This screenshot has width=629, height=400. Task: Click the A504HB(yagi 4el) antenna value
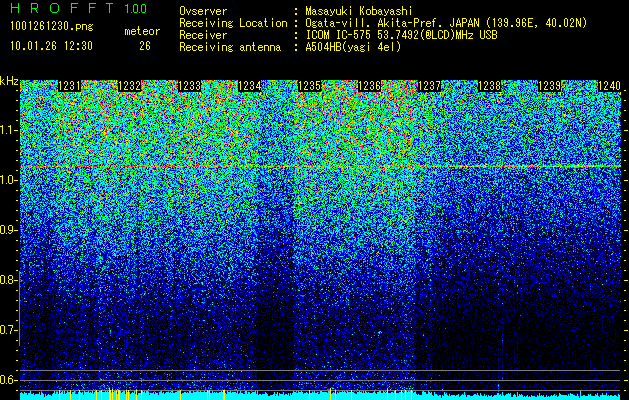353,47
